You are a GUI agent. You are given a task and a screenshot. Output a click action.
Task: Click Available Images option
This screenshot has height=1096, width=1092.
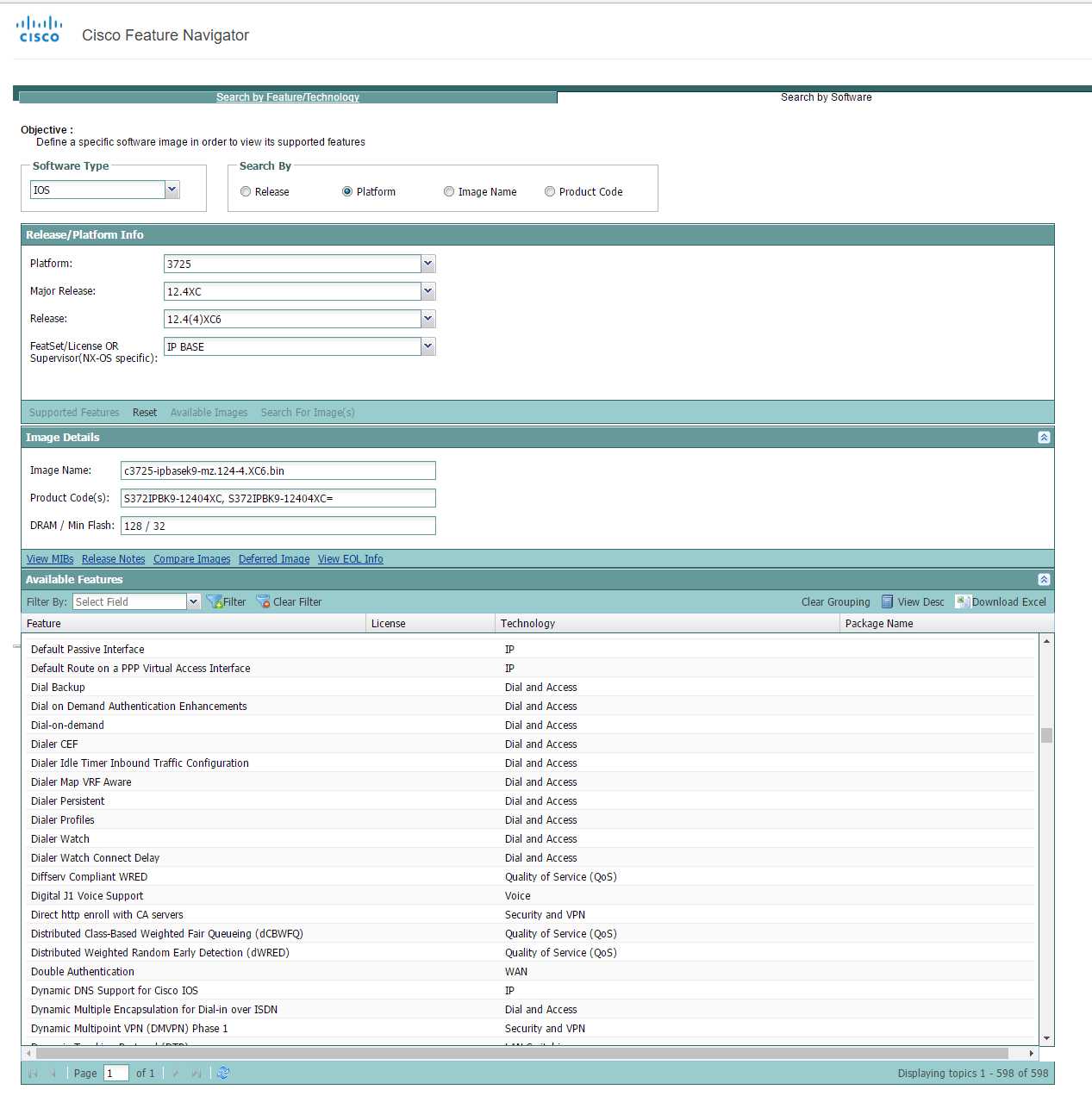point(209,413)
